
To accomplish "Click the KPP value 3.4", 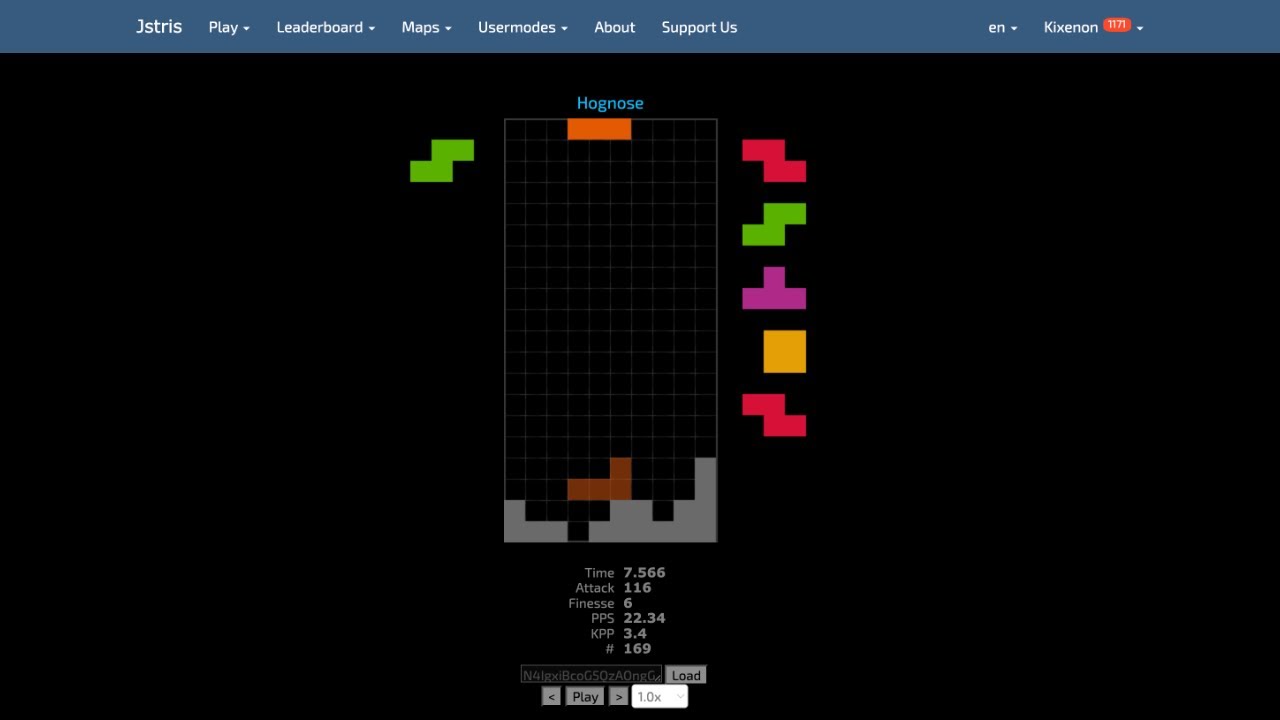I will pos(635,633).
